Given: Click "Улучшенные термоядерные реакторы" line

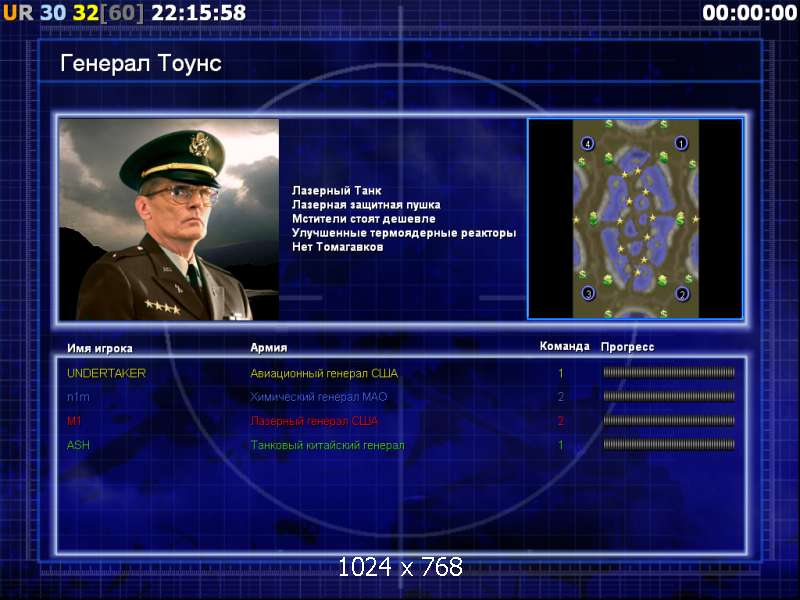Looking at the screenshot, I should pyautogui.click(x=404, y=233).
